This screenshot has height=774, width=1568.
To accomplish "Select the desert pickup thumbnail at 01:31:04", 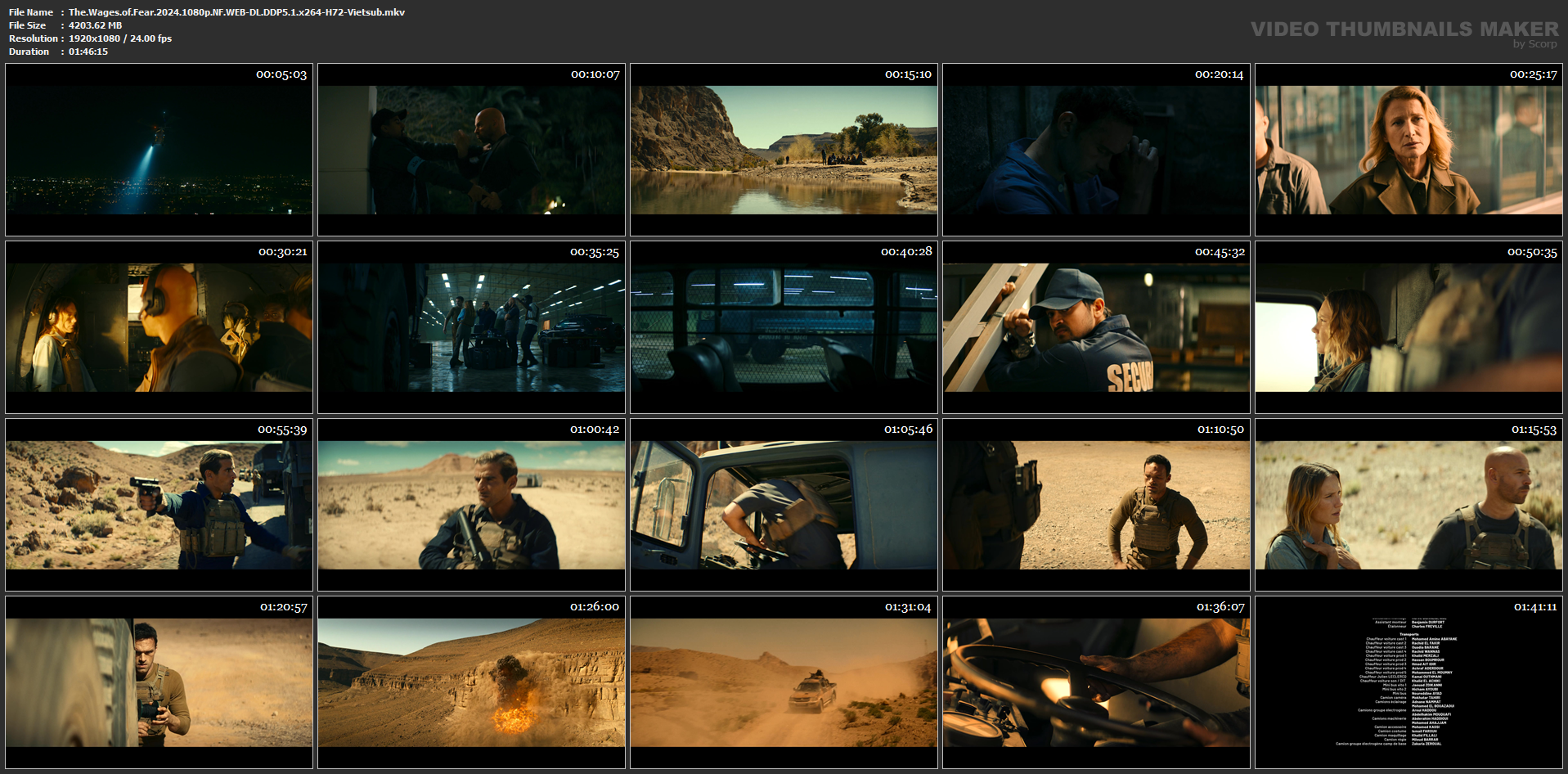I will click(x=784, y=682).
